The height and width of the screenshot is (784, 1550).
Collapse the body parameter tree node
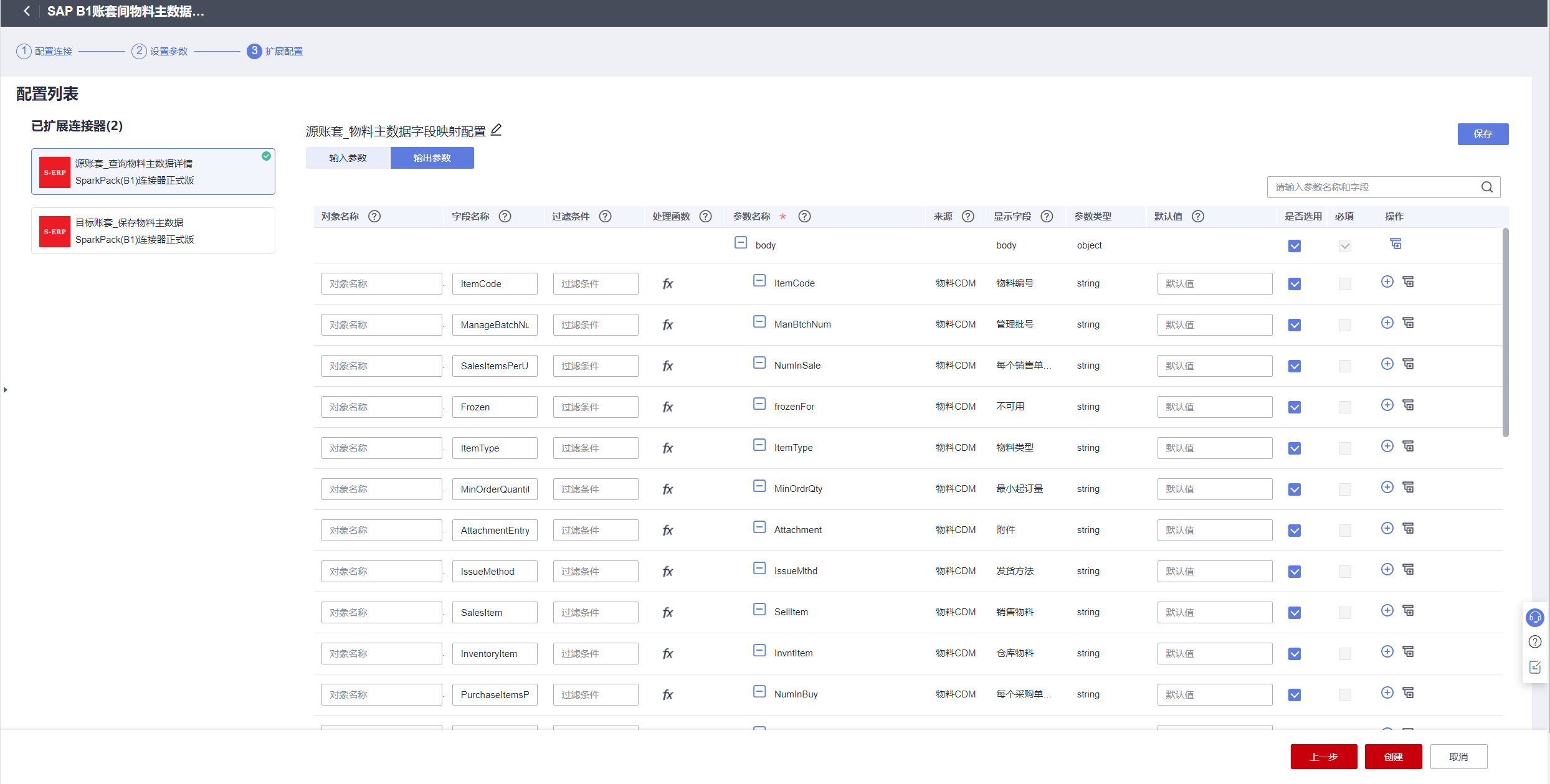click(740, 243)
